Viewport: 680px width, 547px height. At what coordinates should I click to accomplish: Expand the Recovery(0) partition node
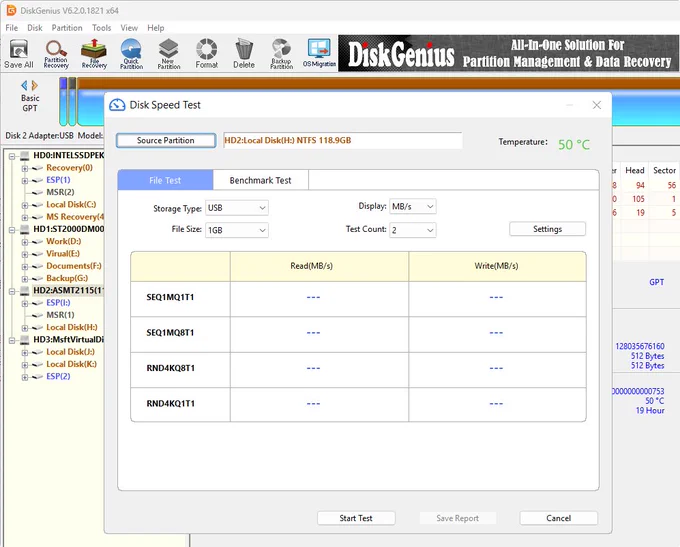tap(25, 168)
